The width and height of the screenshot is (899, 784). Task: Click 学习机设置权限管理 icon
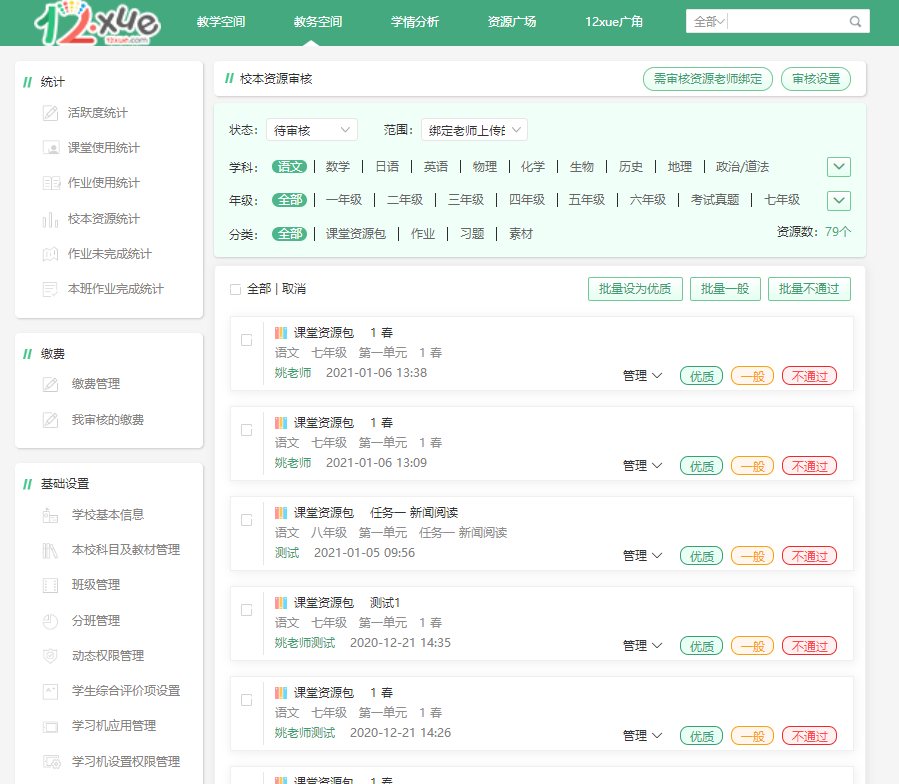point(51,762)
